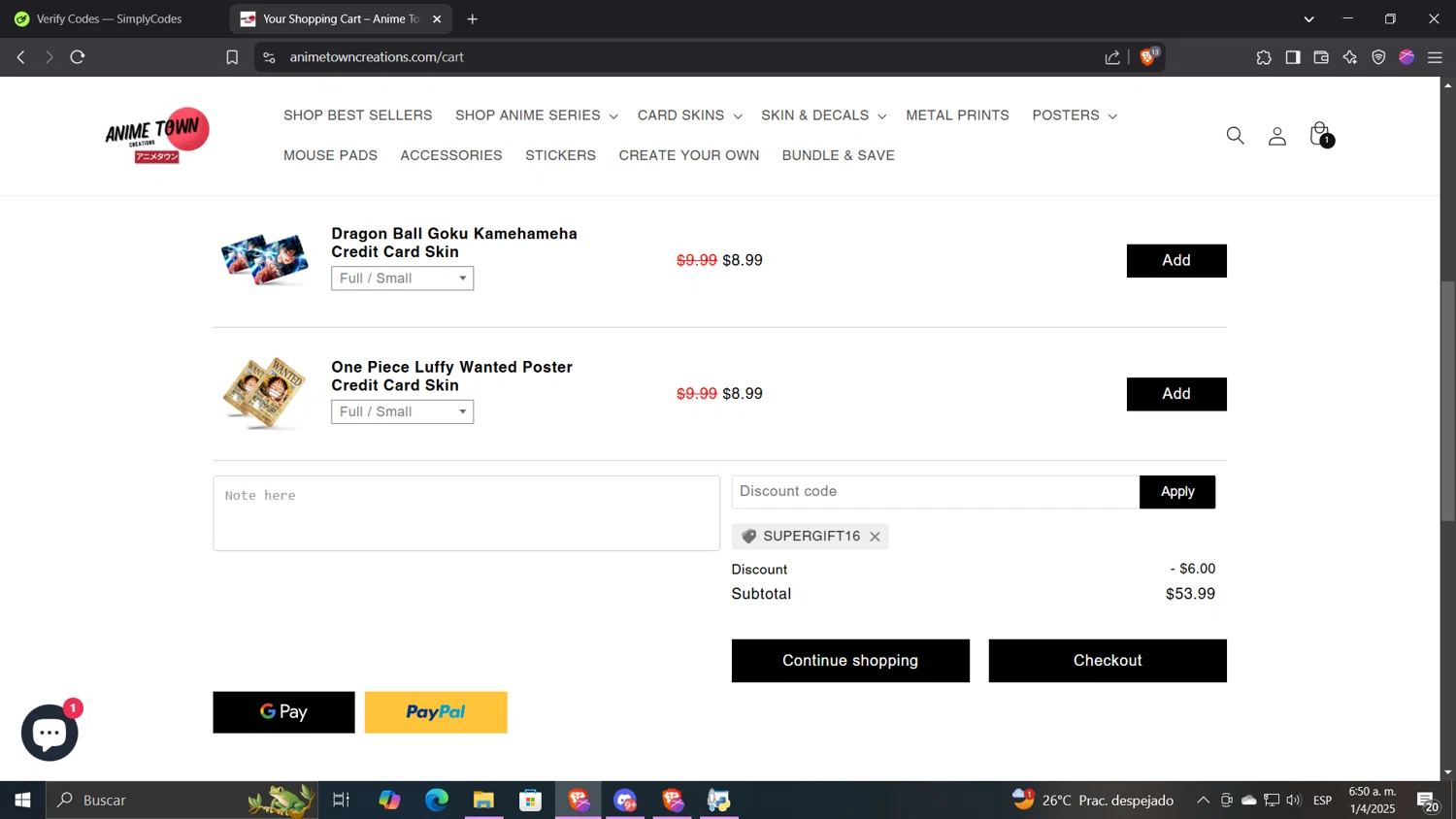The width and height of the screenshot is (1456, 819).
Task: Open File Explorer from taskbar
Action: [x=483, y=800]
